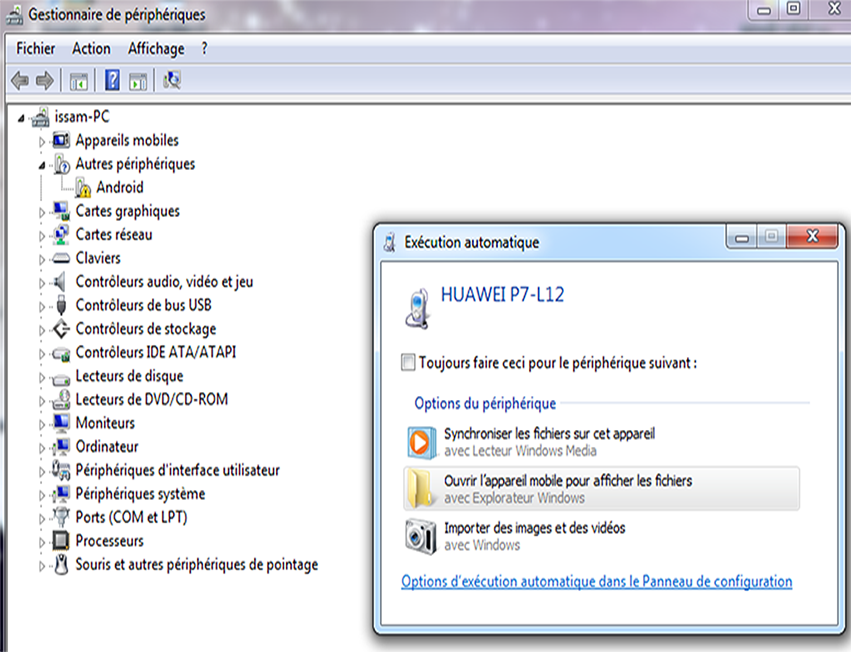Click the action pane toolbar icon
The image size is (851, 652).
point(138,81)
